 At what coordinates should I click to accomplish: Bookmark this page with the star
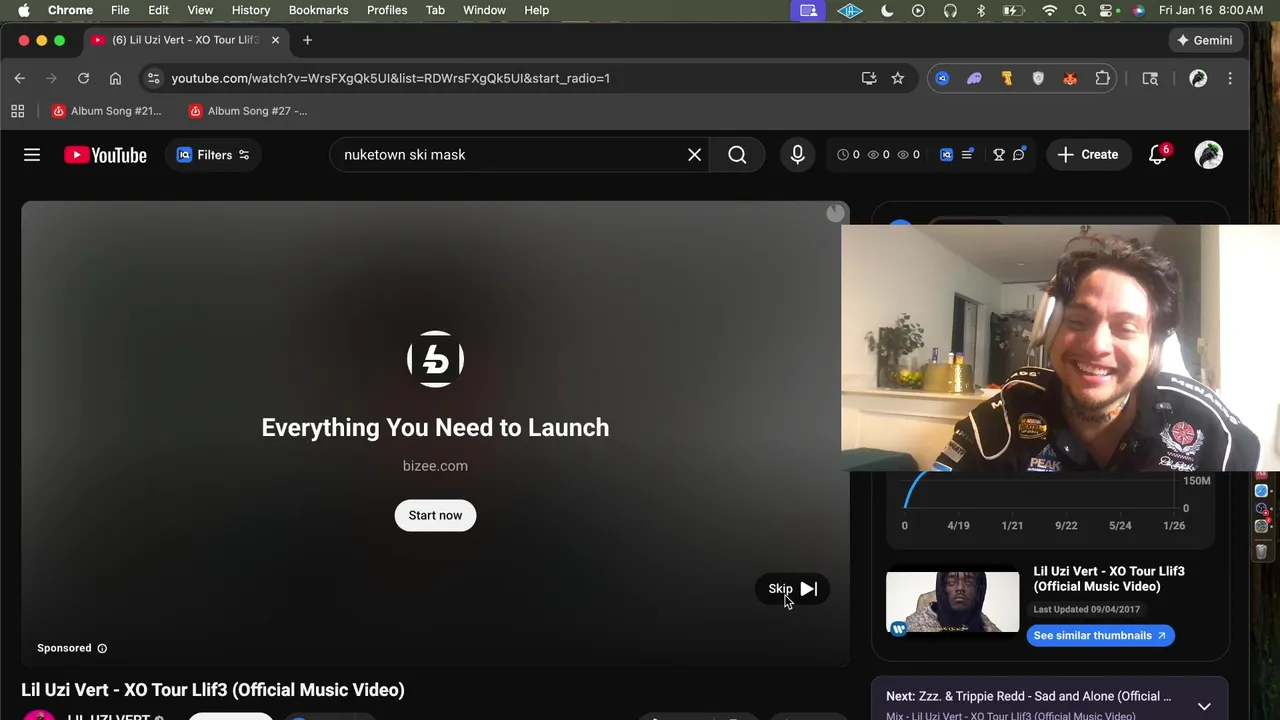coord(898,78)
